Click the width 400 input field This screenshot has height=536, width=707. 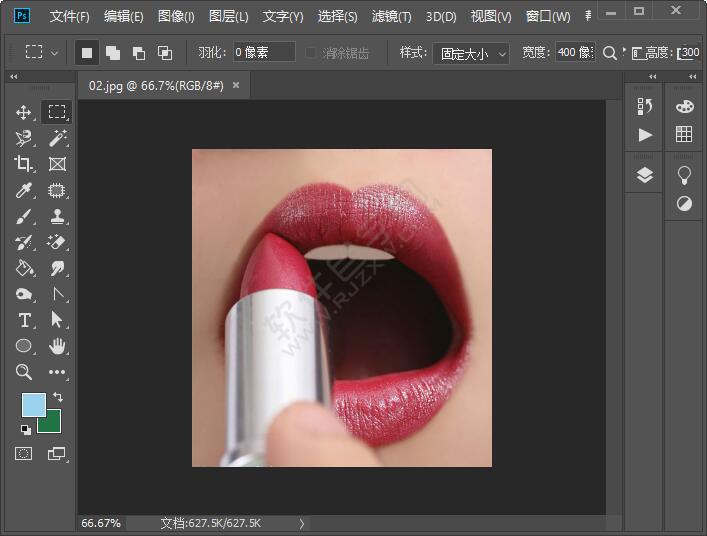point(575,52)
